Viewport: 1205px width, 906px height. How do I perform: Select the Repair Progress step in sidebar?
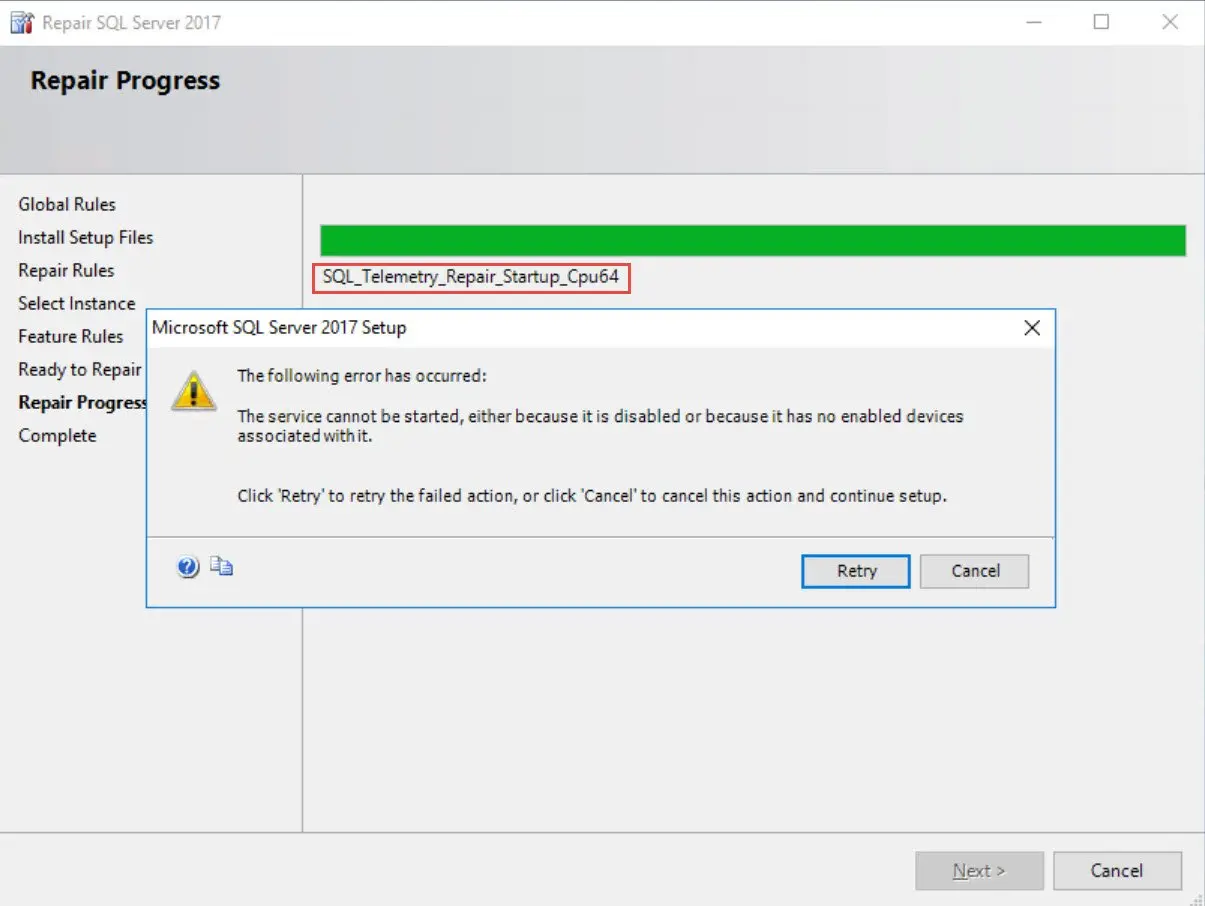(x=82, y=402)
